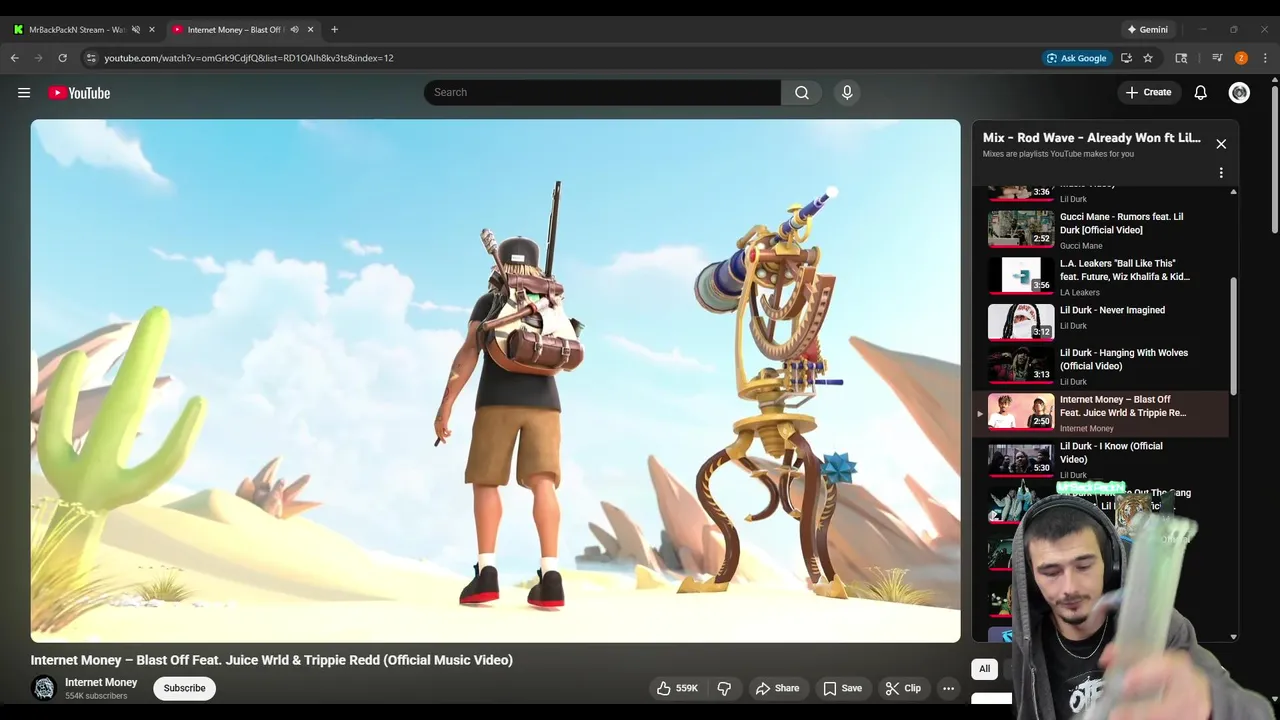The image size is (1280, 720).
Task: Click the page vertical scrollbar
Action: pyautogui.click(x=1274, y=158)
